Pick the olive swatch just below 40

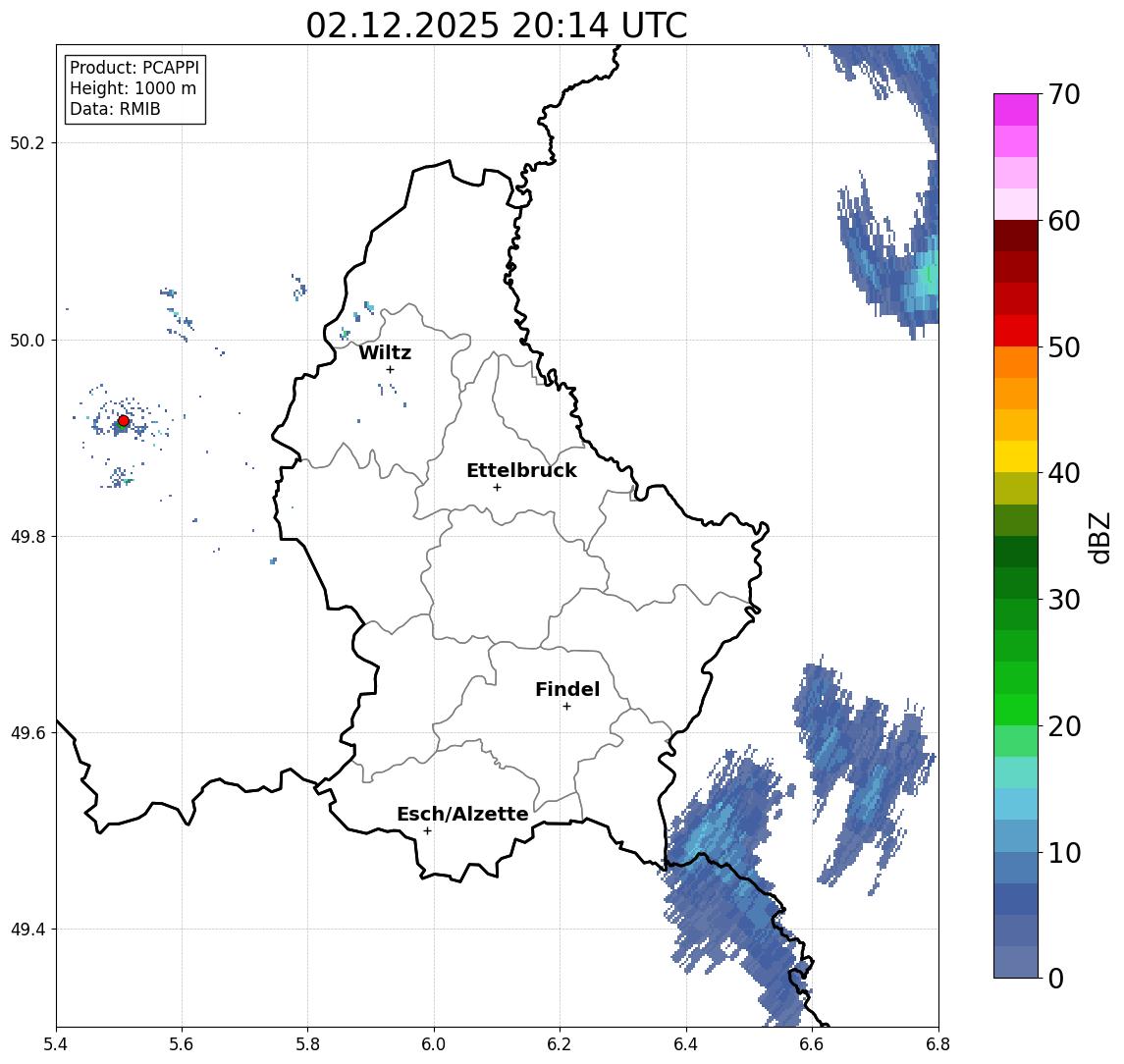1016,488
